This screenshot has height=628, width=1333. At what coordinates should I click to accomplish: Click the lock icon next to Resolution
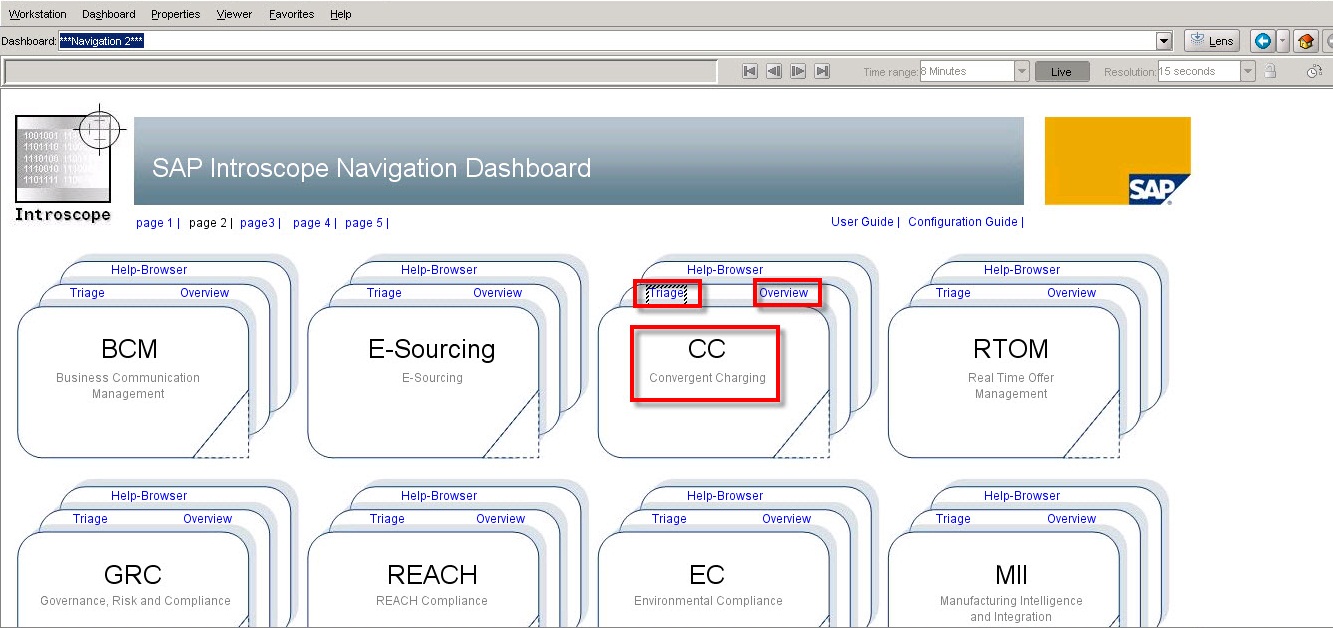(x=1270, y=71)
